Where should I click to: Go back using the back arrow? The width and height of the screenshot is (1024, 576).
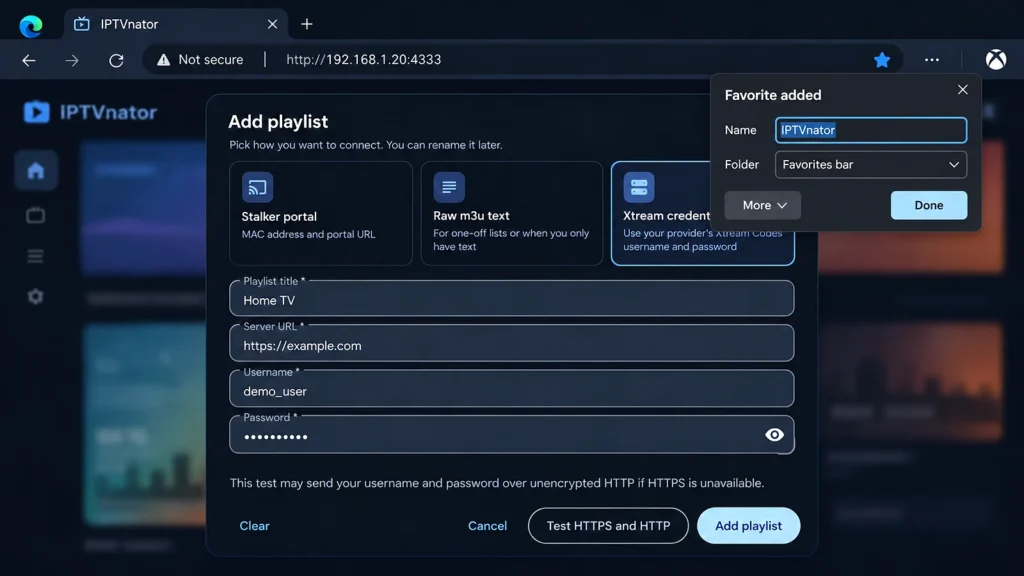[x=29, y=60]
